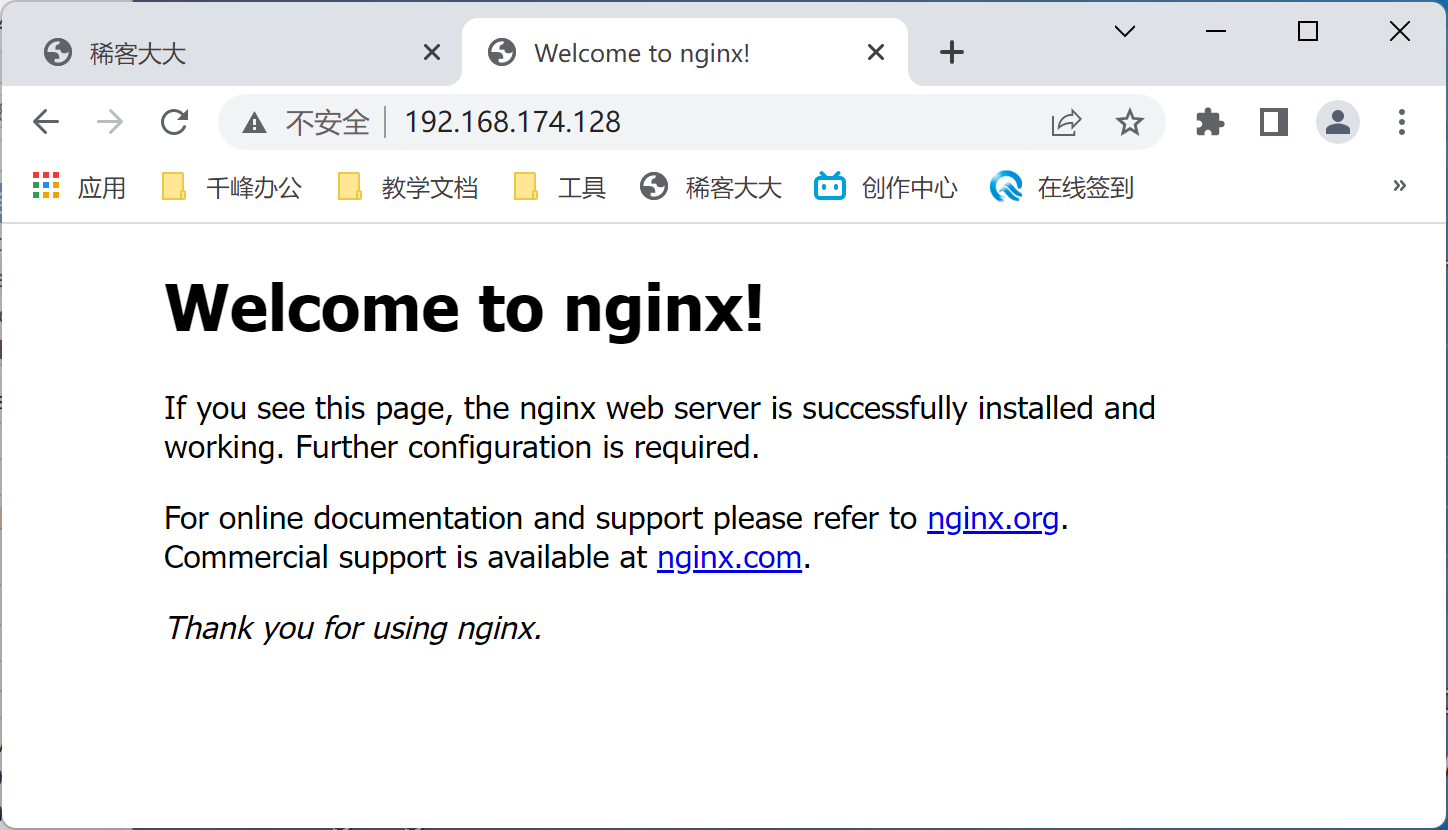The height and width of the screenshot is (830, 1448).
Task: Open the browser extensions puzzle icon
Action: [1209, 122]
